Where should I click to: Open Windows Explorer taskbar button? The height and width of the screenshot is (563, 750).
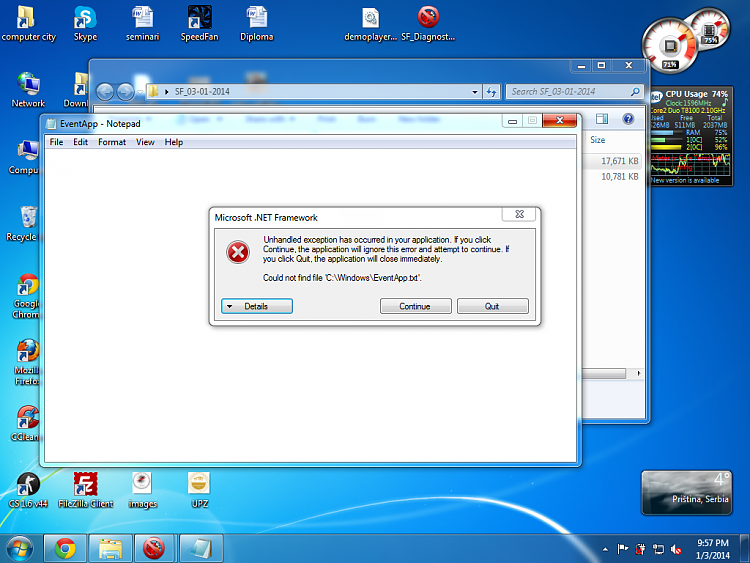tap(110, 549)
